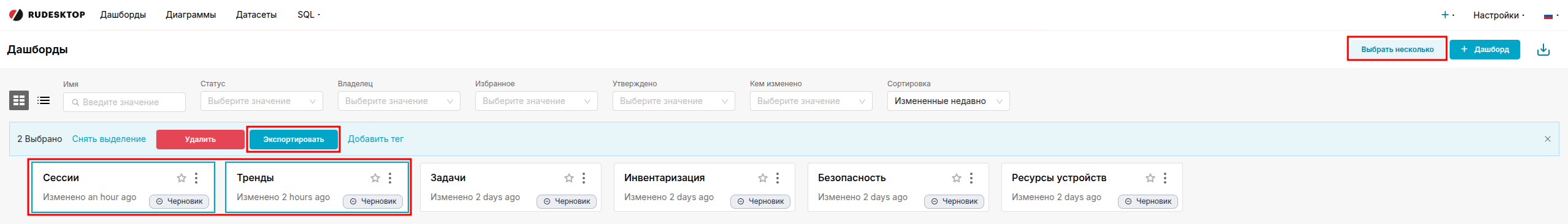The image size is (1568, 224).
Task: Click the Экспортировать button
Action: point(294,140)
